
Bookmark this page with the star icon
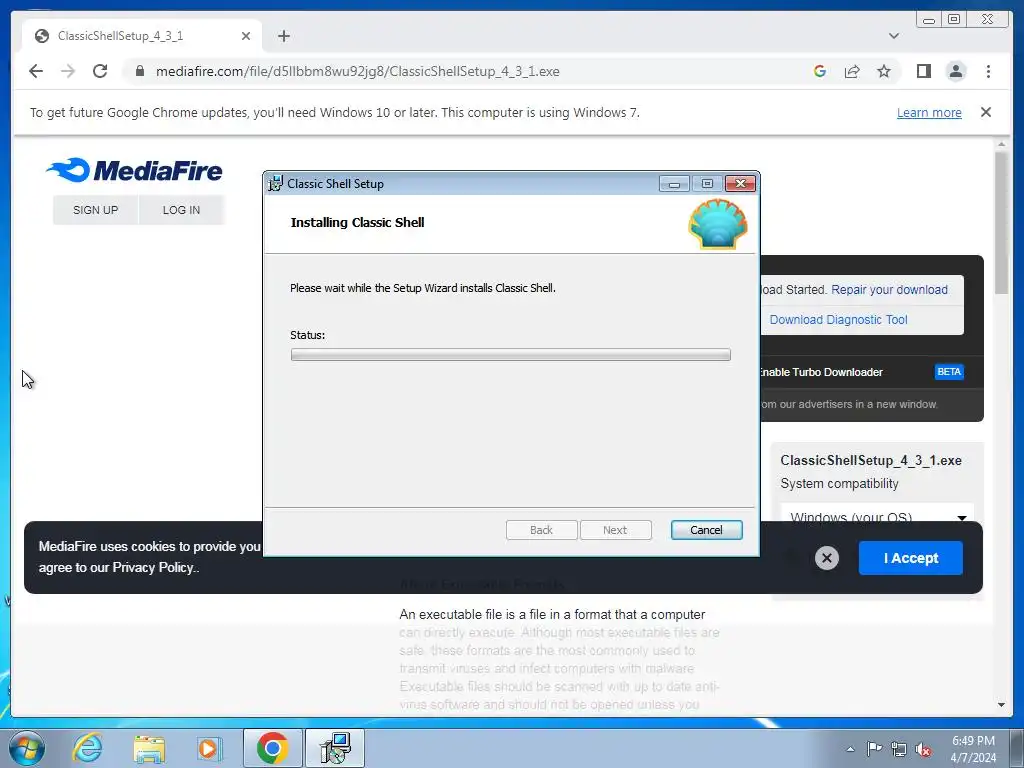click(x=884, y=71)
